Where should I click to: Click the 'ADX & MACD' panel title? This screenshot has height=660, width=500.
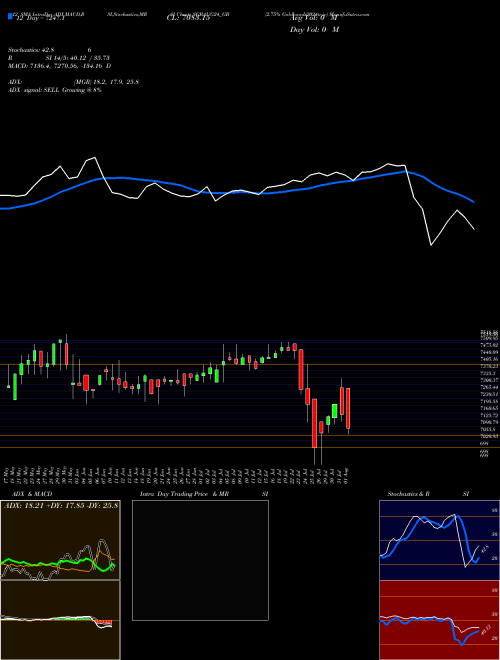coord(32,494)
